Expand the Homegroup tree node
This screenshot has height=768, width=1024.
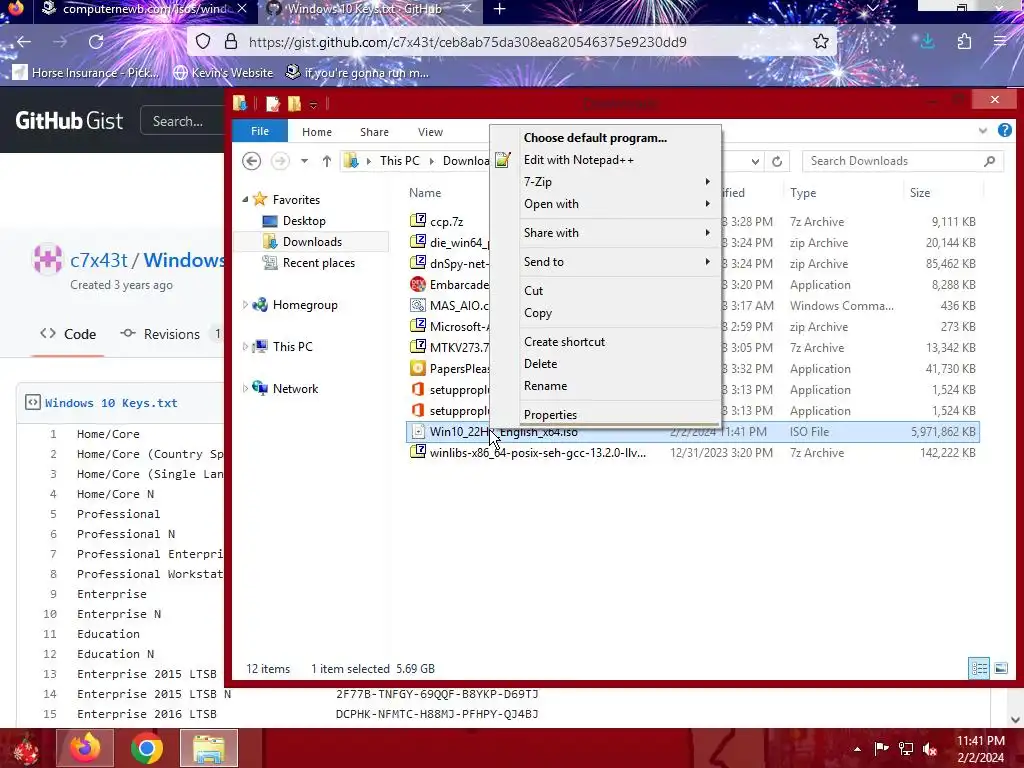(245, 304)
